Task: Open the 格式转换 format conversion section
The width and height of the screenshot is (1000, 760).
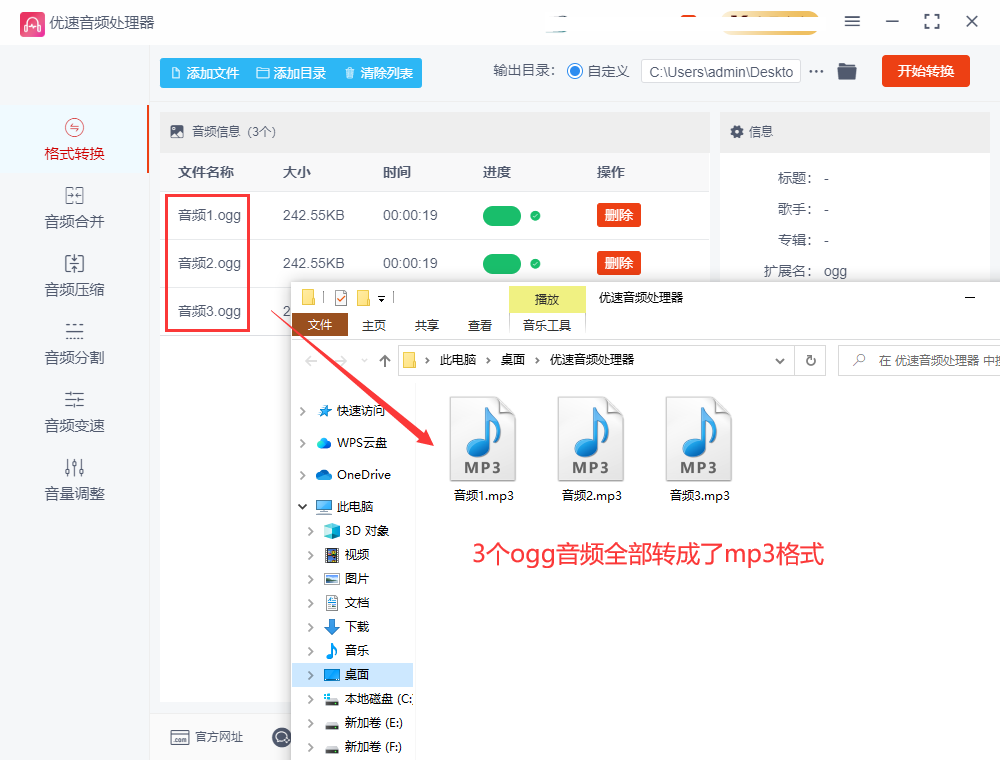Action: point(74,139)
